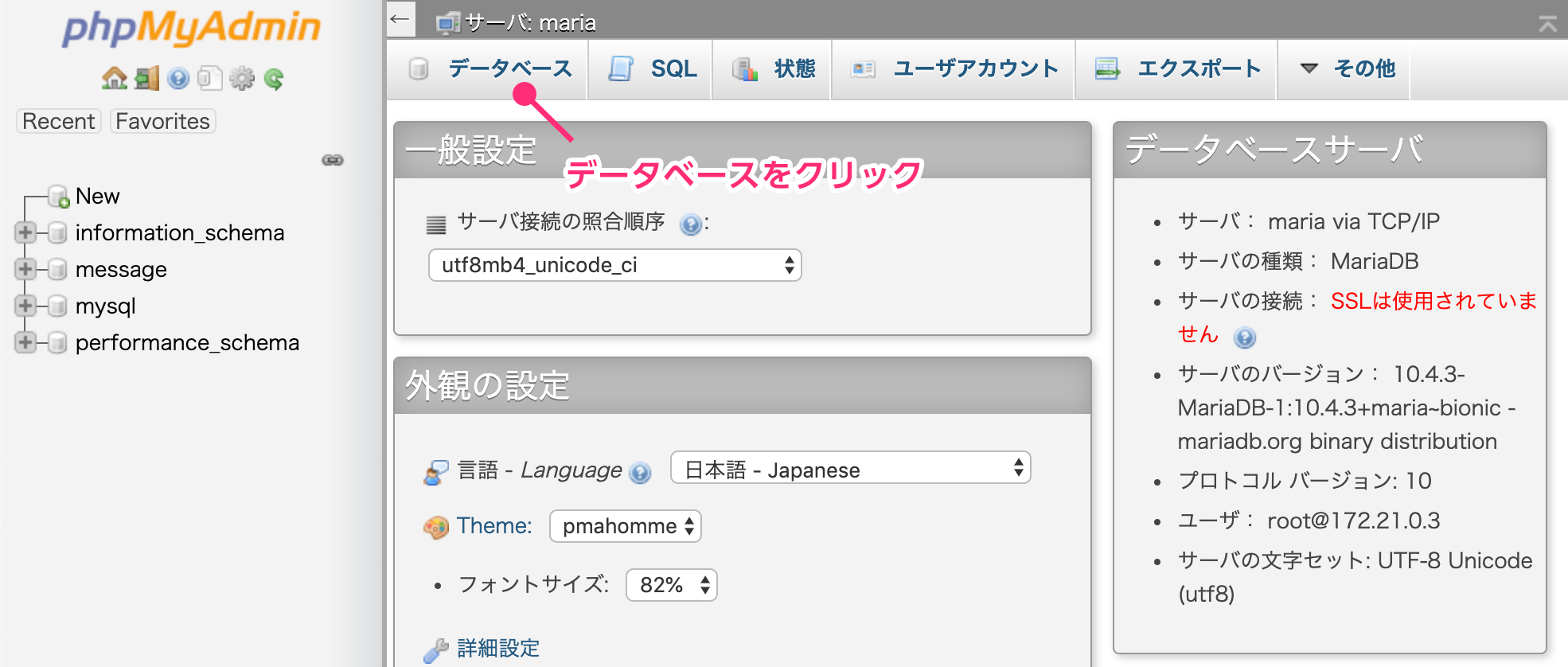1568x667 pixels.
Task: Open the 日本語 - Japanese language dropdown
Action: [x=851, y=467]
